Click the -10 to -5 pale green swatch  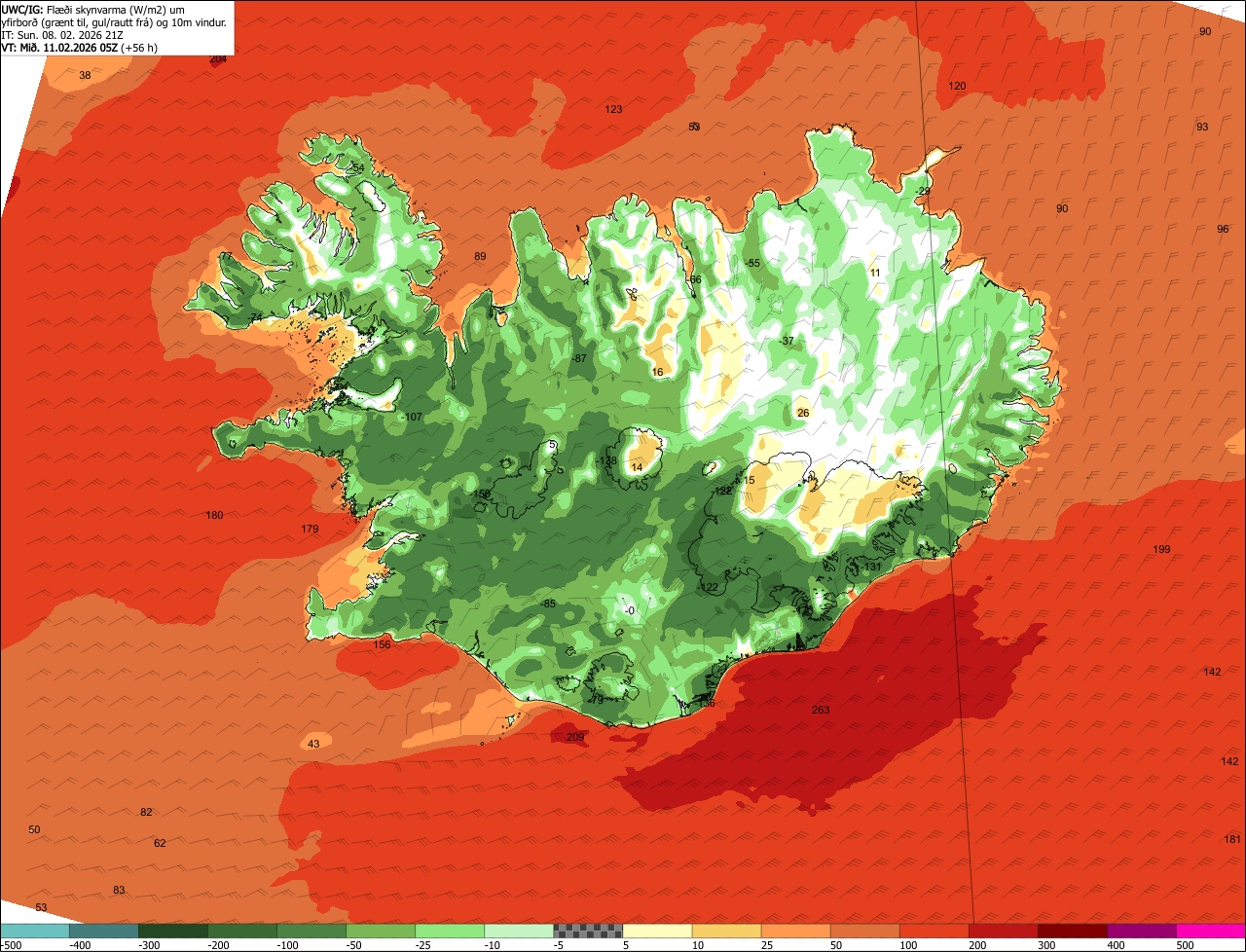[518, 931]
